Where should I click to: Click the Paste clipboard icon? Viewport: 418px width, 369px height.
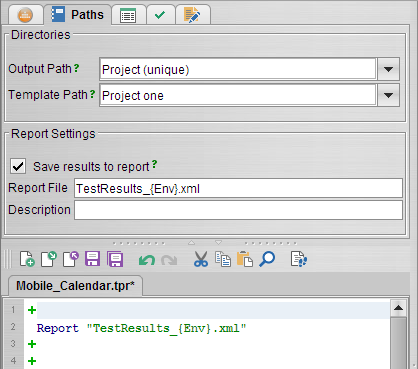pos(245,259)
